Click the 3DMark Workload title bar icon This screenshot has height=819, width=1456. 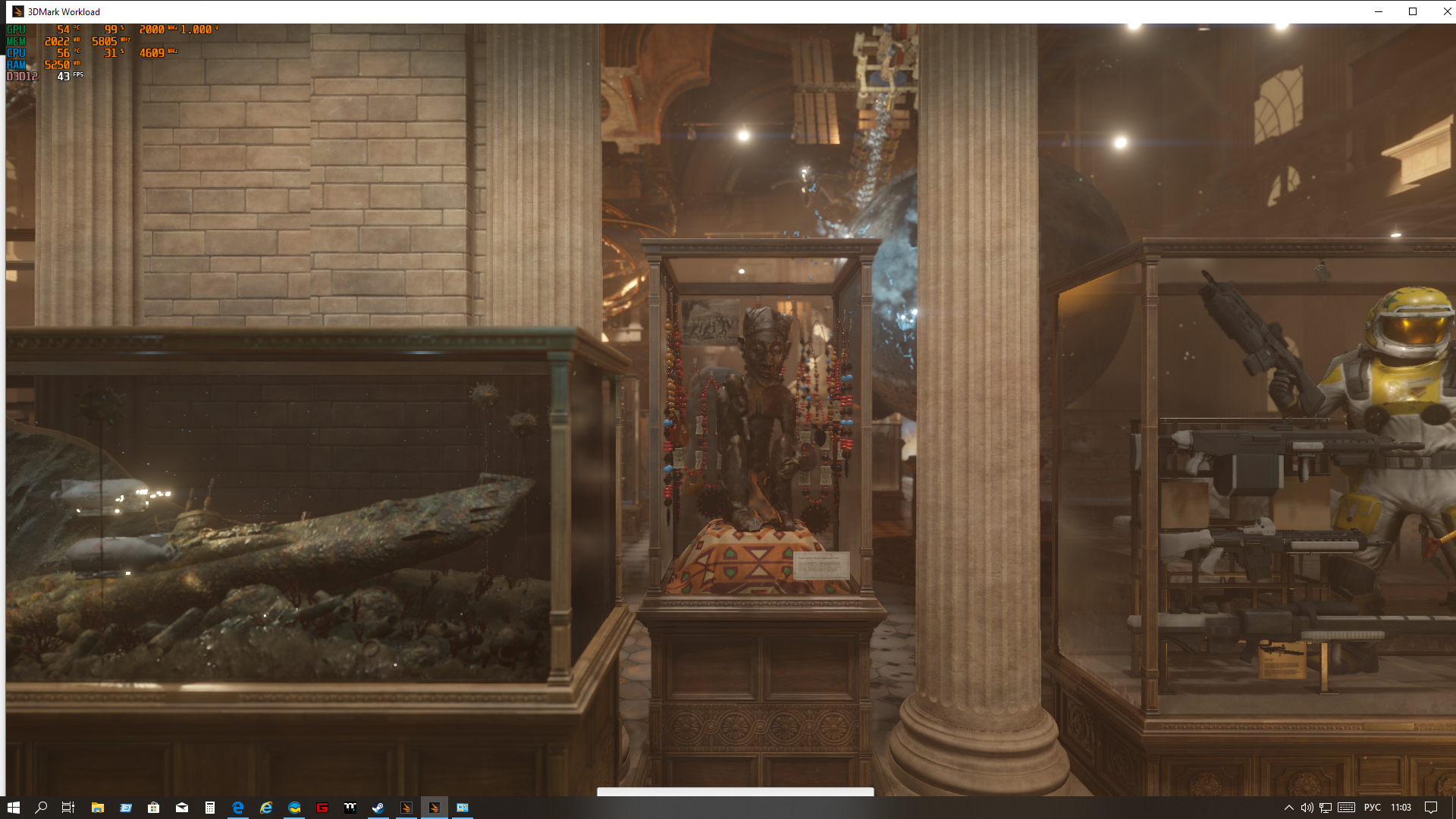click(x=17, y=11)
